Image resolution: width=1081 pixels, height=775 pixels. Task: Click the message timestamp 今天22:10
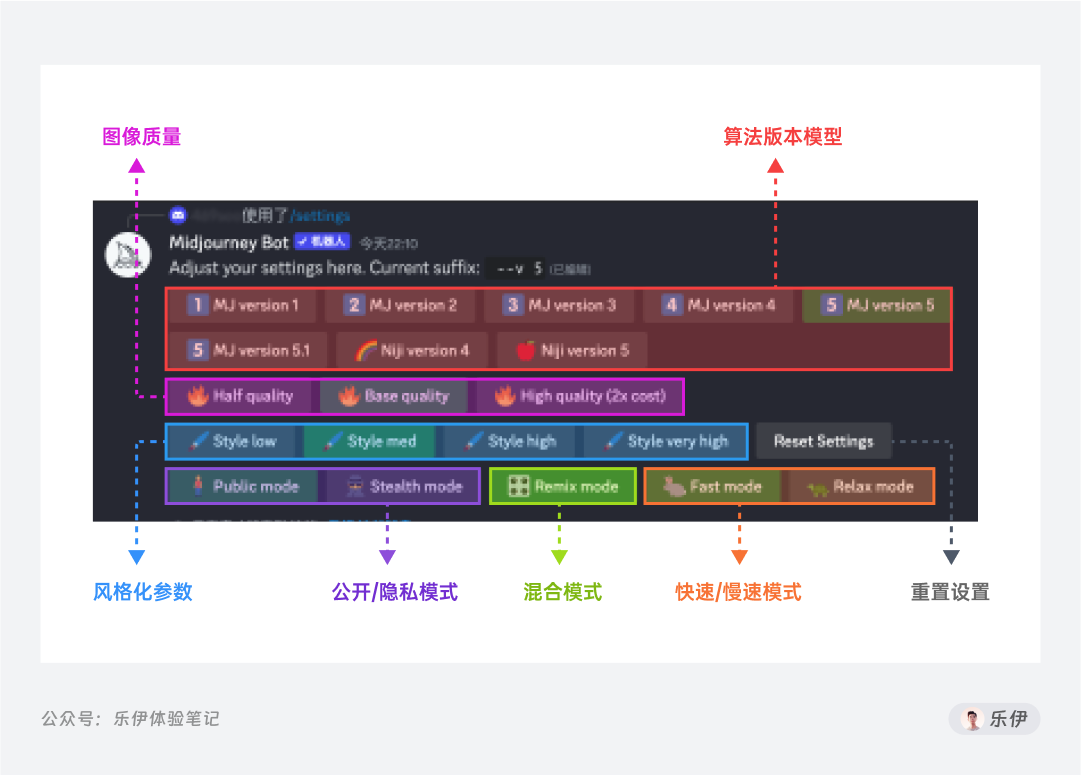(x=390, y=243)
